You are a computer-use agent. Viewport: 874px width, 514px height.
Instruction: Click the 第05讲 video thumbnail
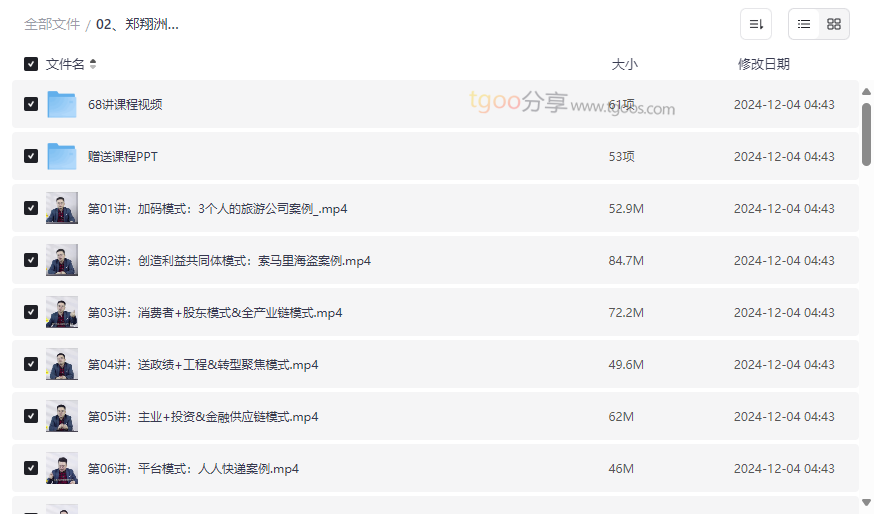tap(61, 416)
